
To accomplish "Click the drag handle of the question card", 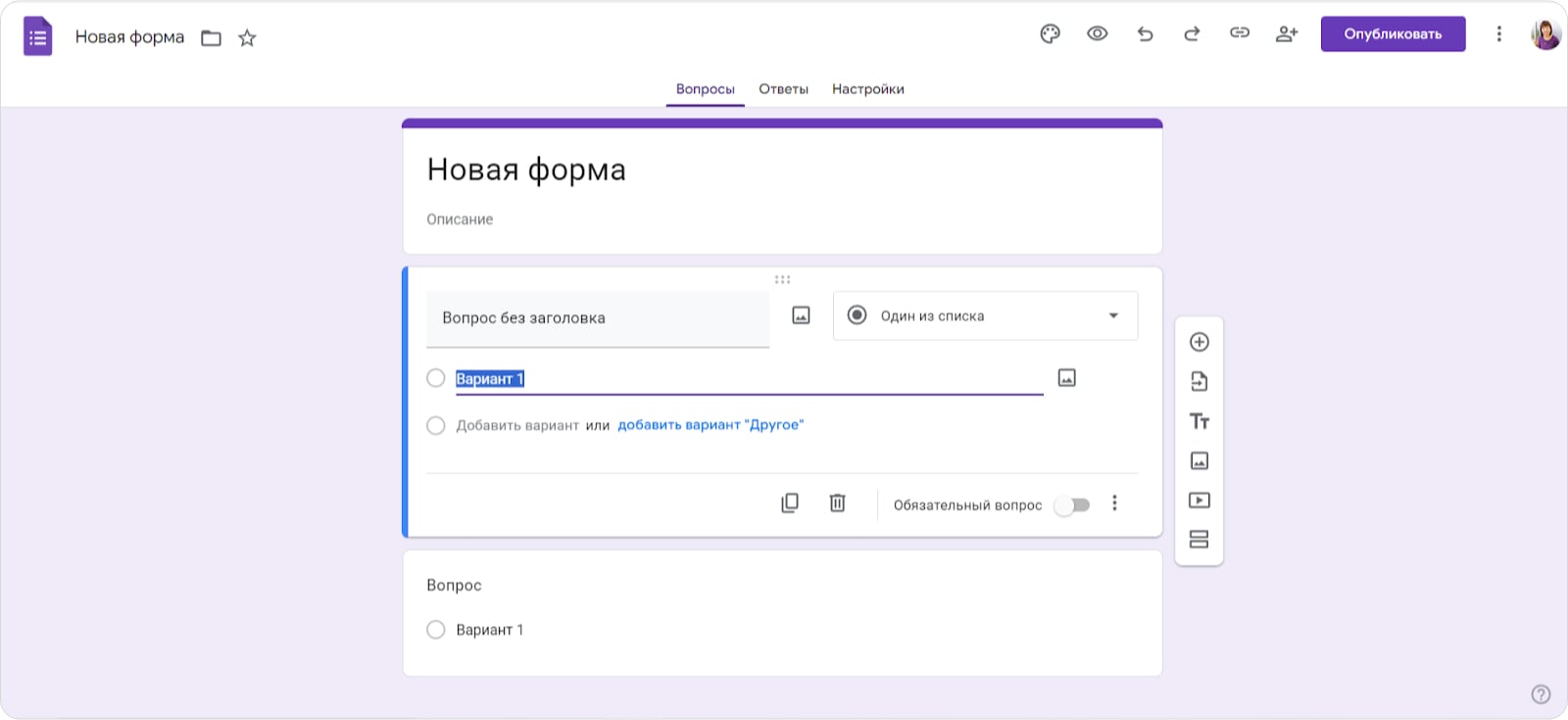I will click(782, 279).
